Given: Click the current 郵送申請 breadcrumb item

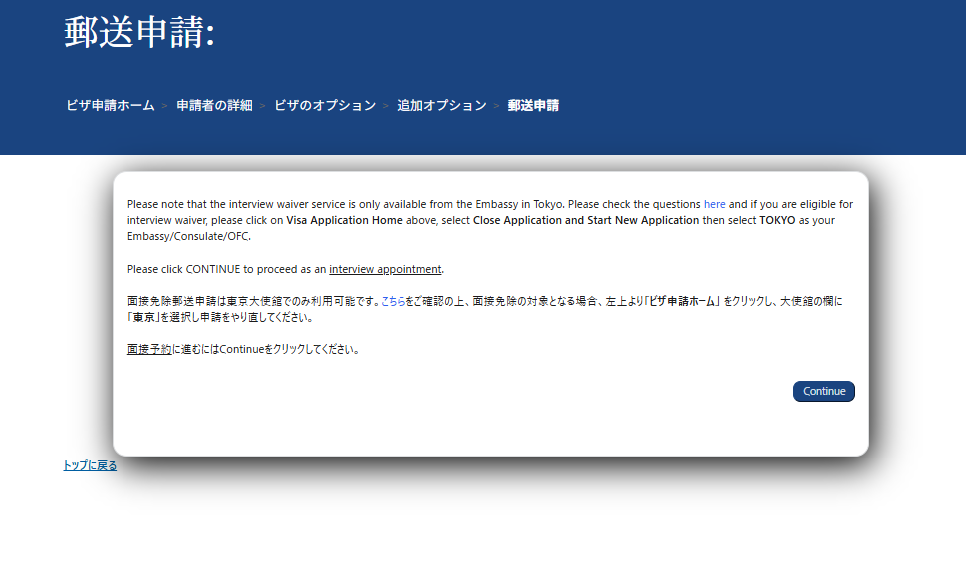Looking at the screenshot, I should coord(533,105).
